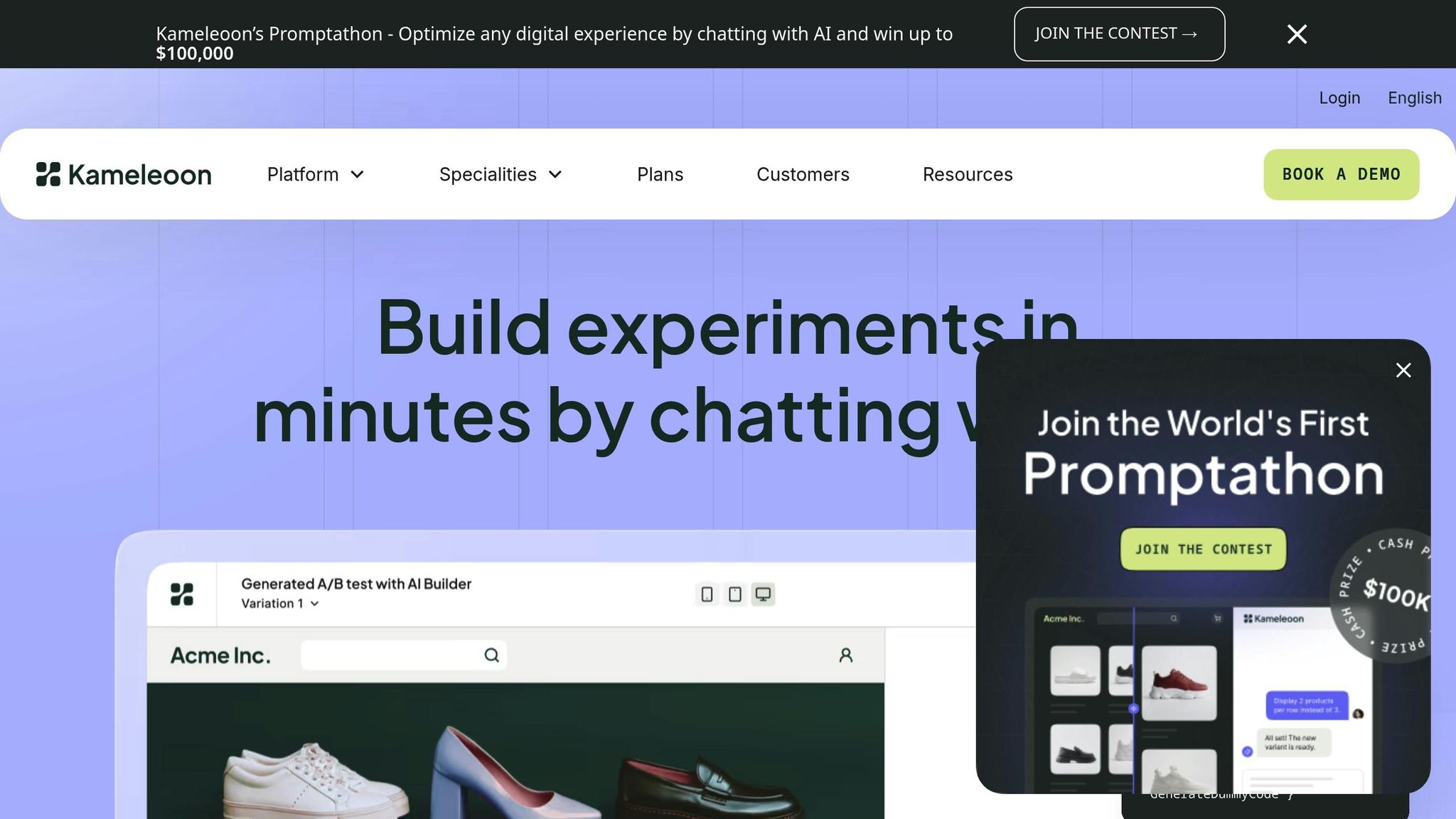Click the Kameleoon icon in the A/B test editor
Image resolution: width=1456 pixels, height=819 pixels.
pyautogui.click(x=182, y=594)
